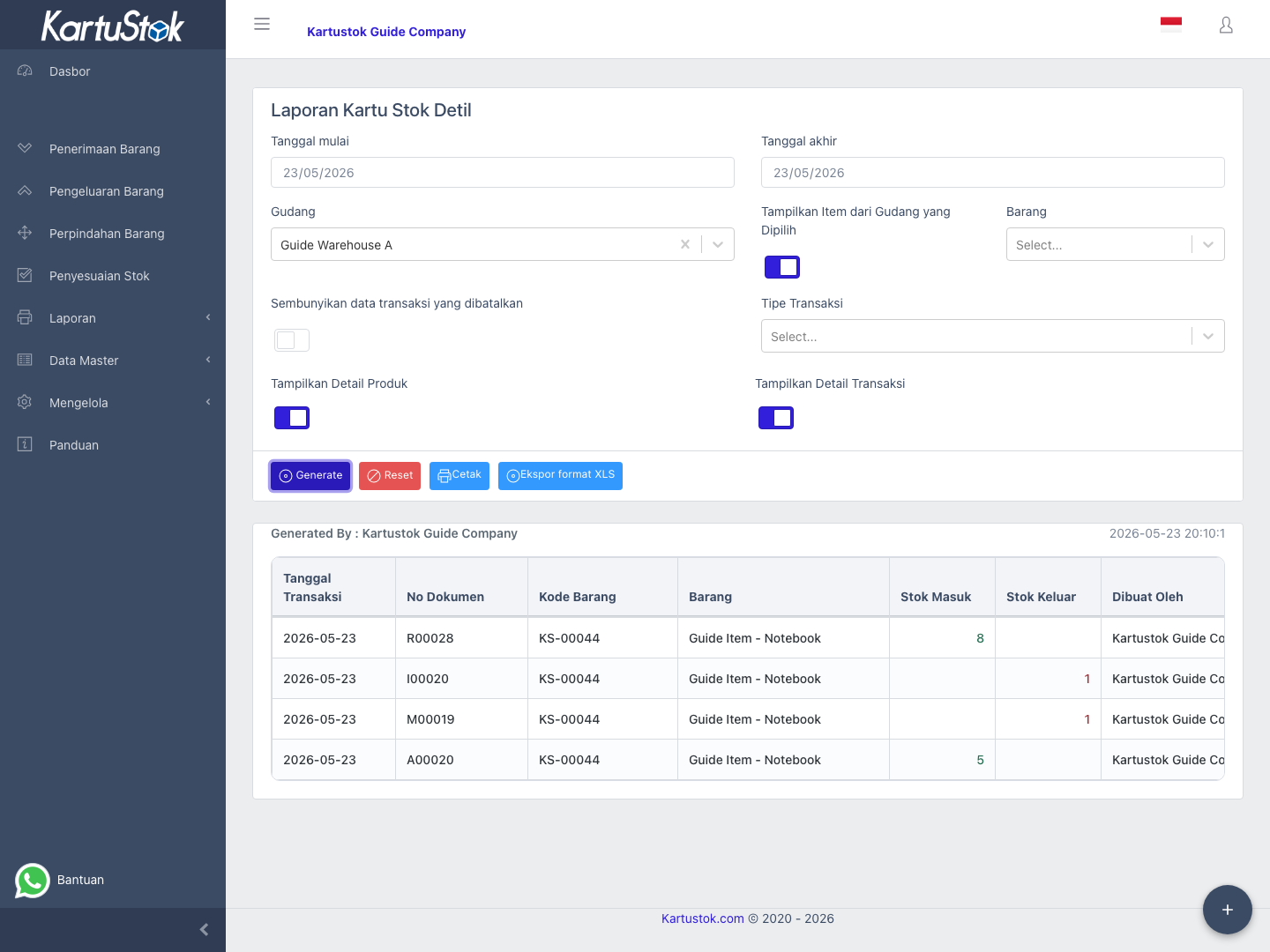This screenshot has width=1270, height=952.
Task: Expand the Laporan submenu arrow
Action: tap(208, 317)
